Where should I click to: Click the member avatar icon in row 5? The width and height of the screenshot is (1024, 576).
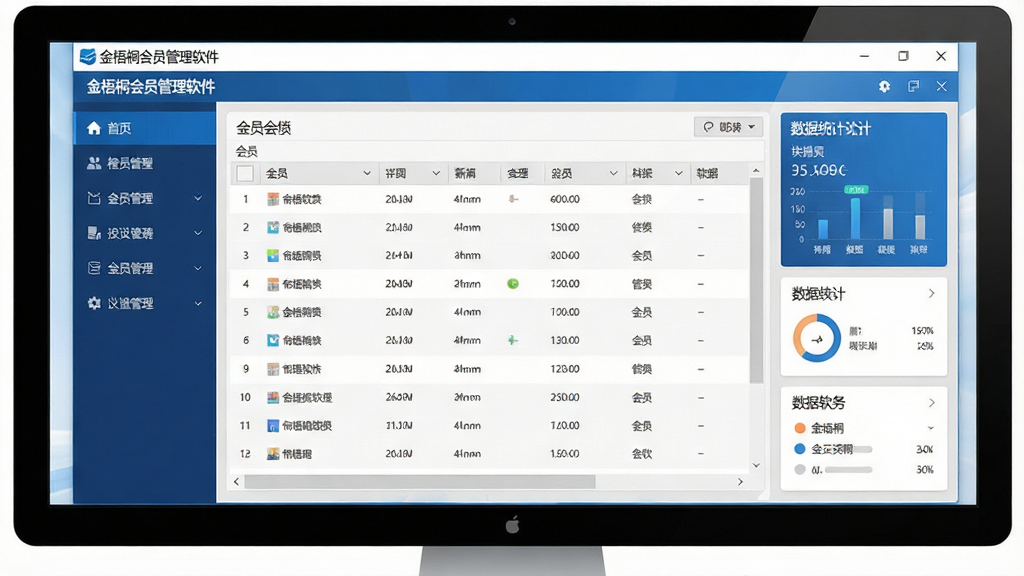pos(273,312)
